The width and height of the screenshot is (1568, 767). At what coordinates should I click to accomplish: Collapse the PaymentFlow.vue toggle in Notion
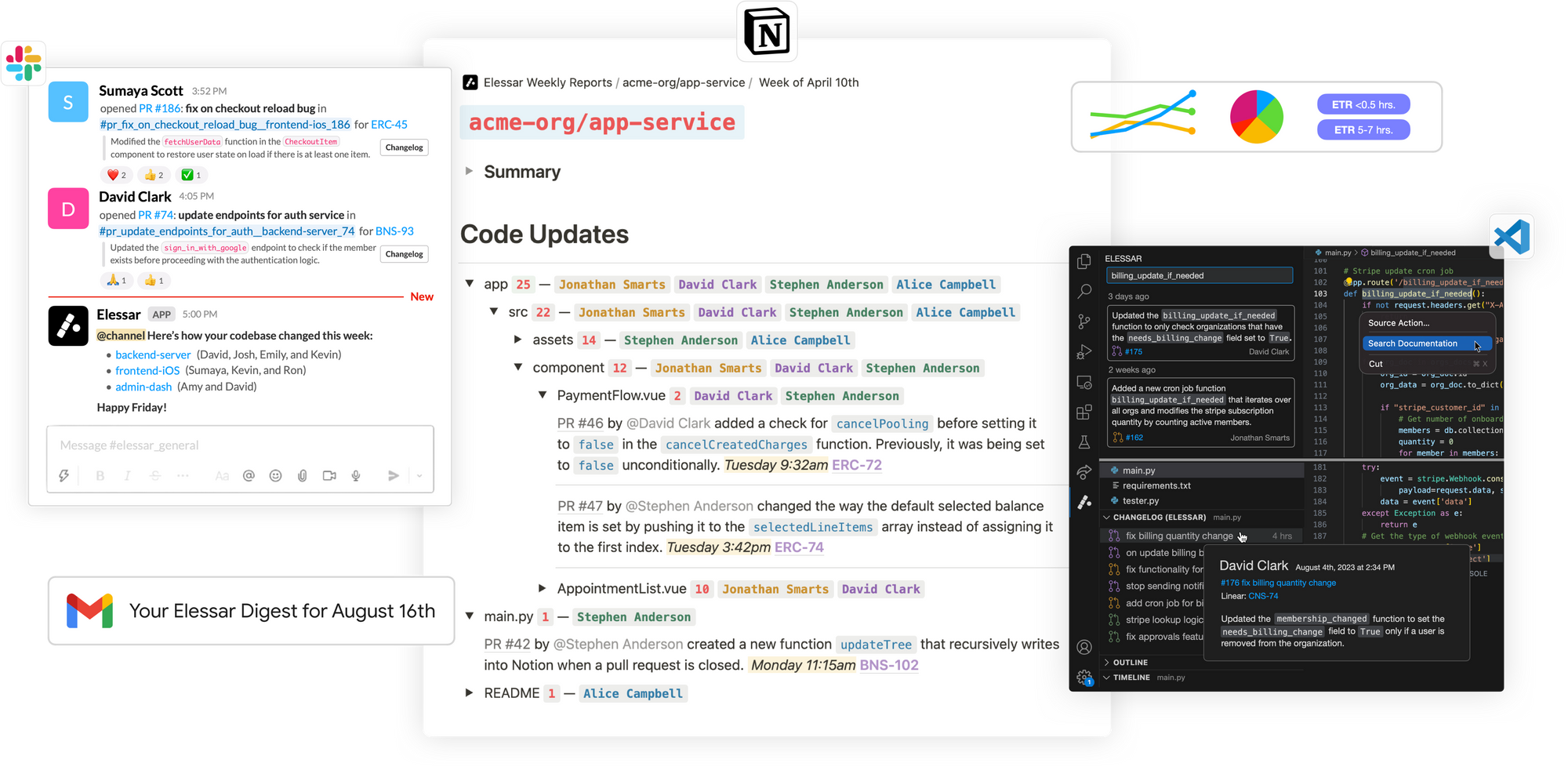click(x=543, y=395)
